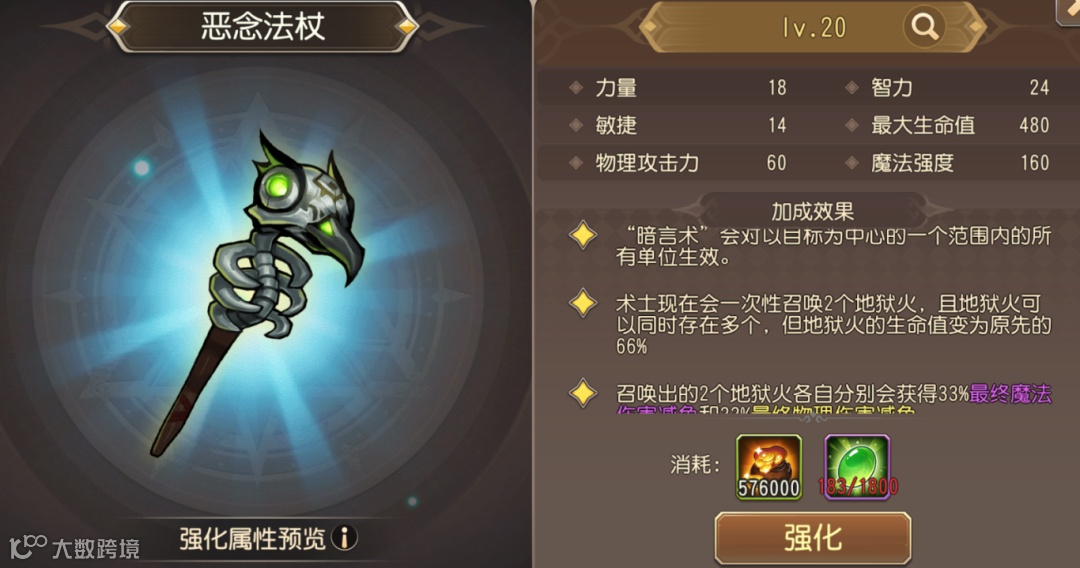This screenshot has height=568, width=1080.
Task: Click the magnifier icon beside lv.20
Action: [x=924, y=28]
